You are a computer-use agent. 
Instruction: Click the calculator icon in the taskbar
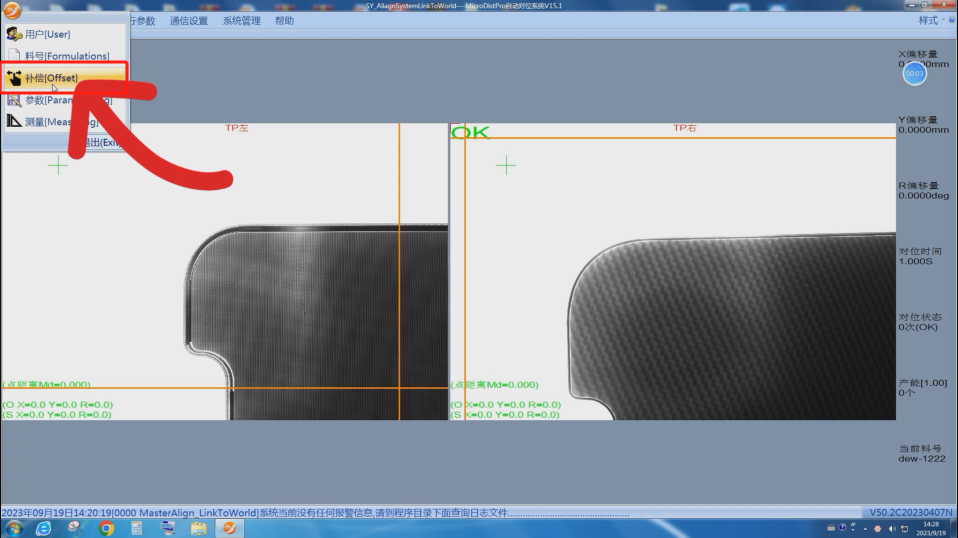click(x=137, y=528)
